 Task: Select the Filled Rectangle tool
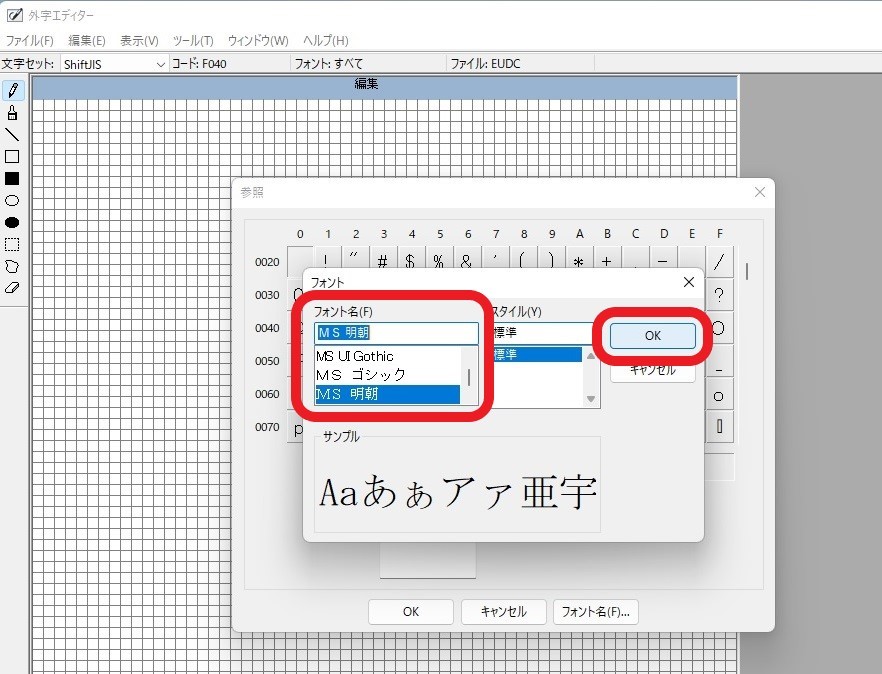point(12,178)
